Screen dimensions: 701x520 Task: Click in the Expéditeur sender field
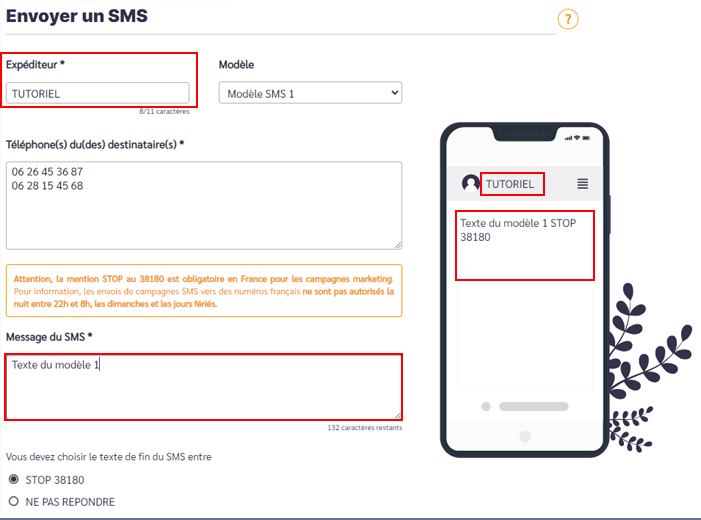(97, 94)
